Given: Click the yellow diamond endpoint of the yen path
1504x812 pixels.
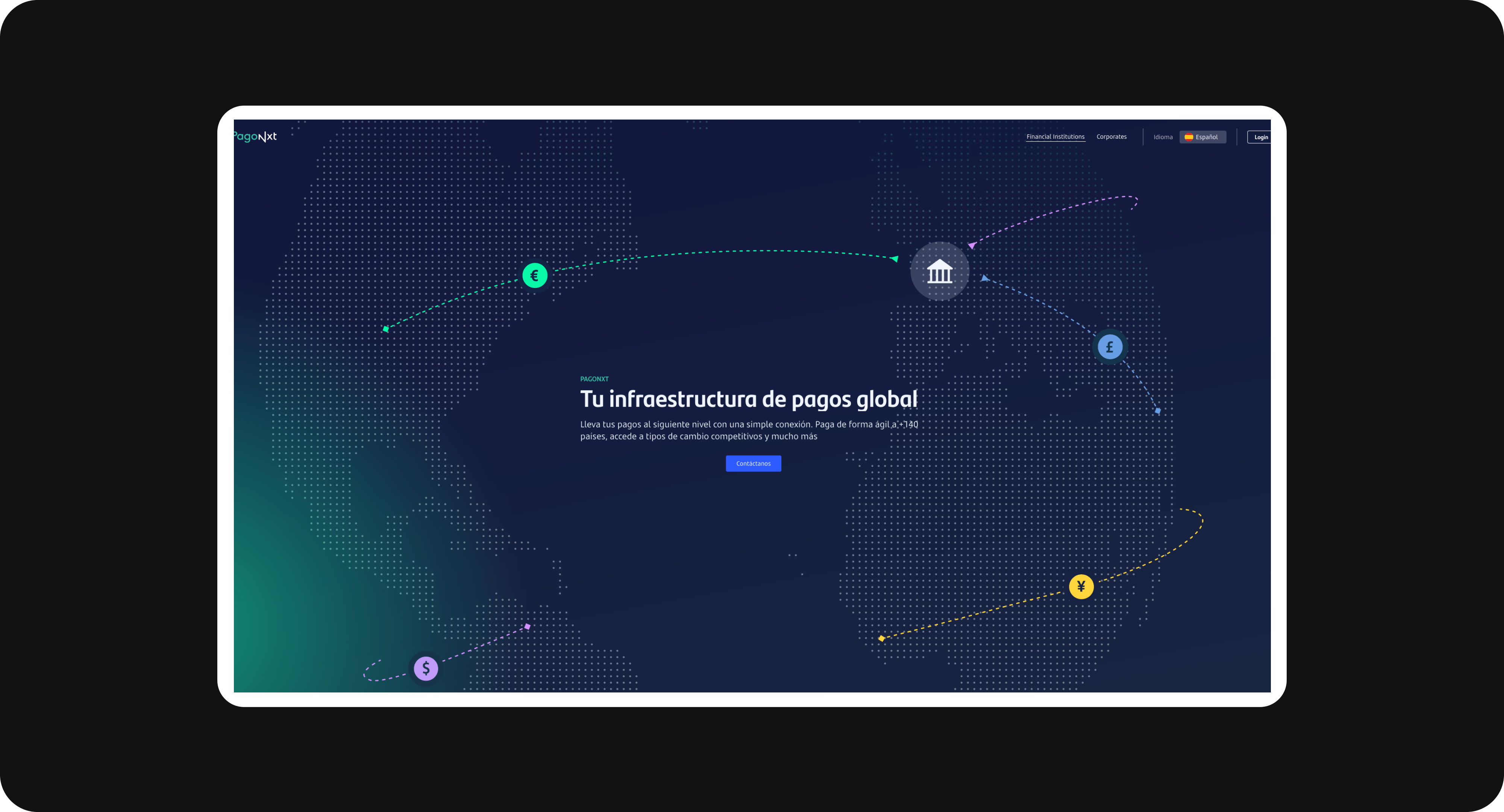Looking at the screenshot, I should (881, 638).
